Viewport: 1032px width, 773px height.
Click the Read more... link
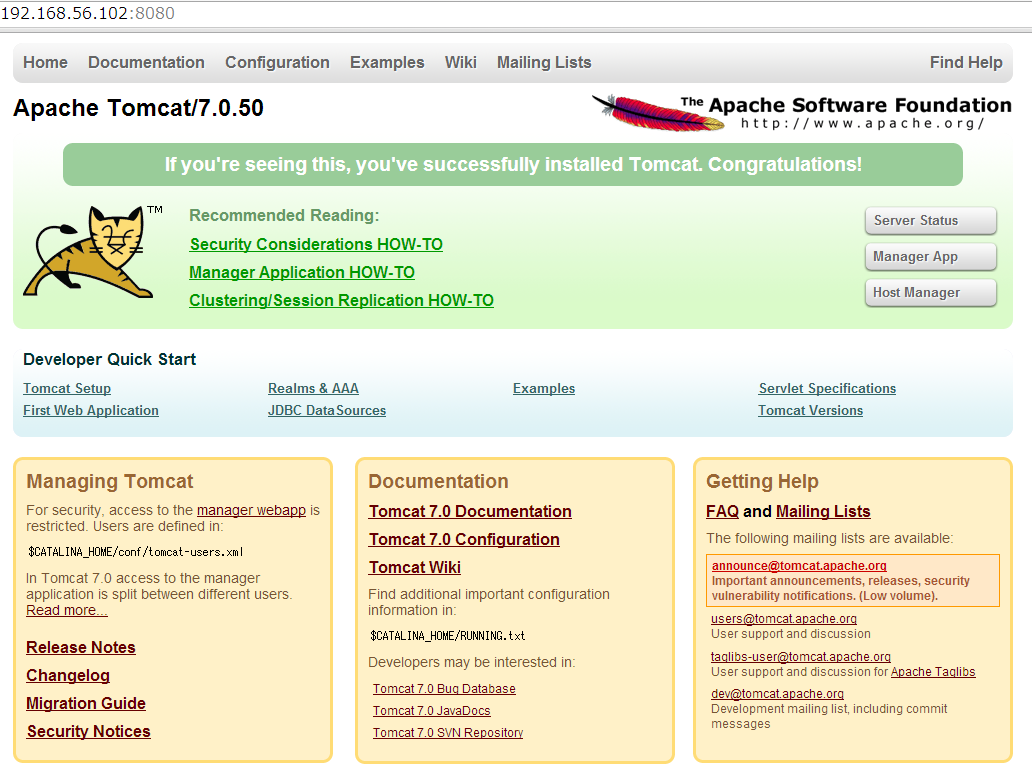[66, 610]
